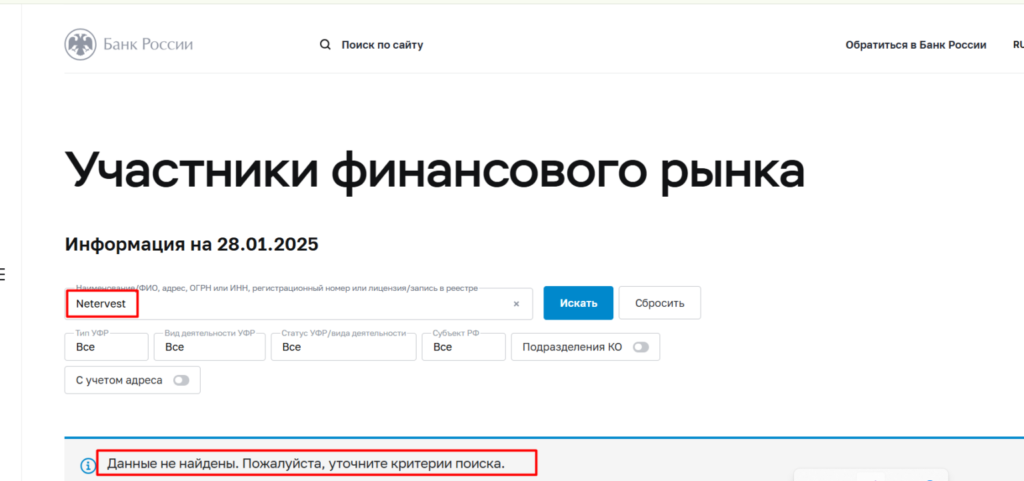Expand the Вид деятельности УФР dropdown
This screenshot has height=481, width=1024.
(210, 347)
